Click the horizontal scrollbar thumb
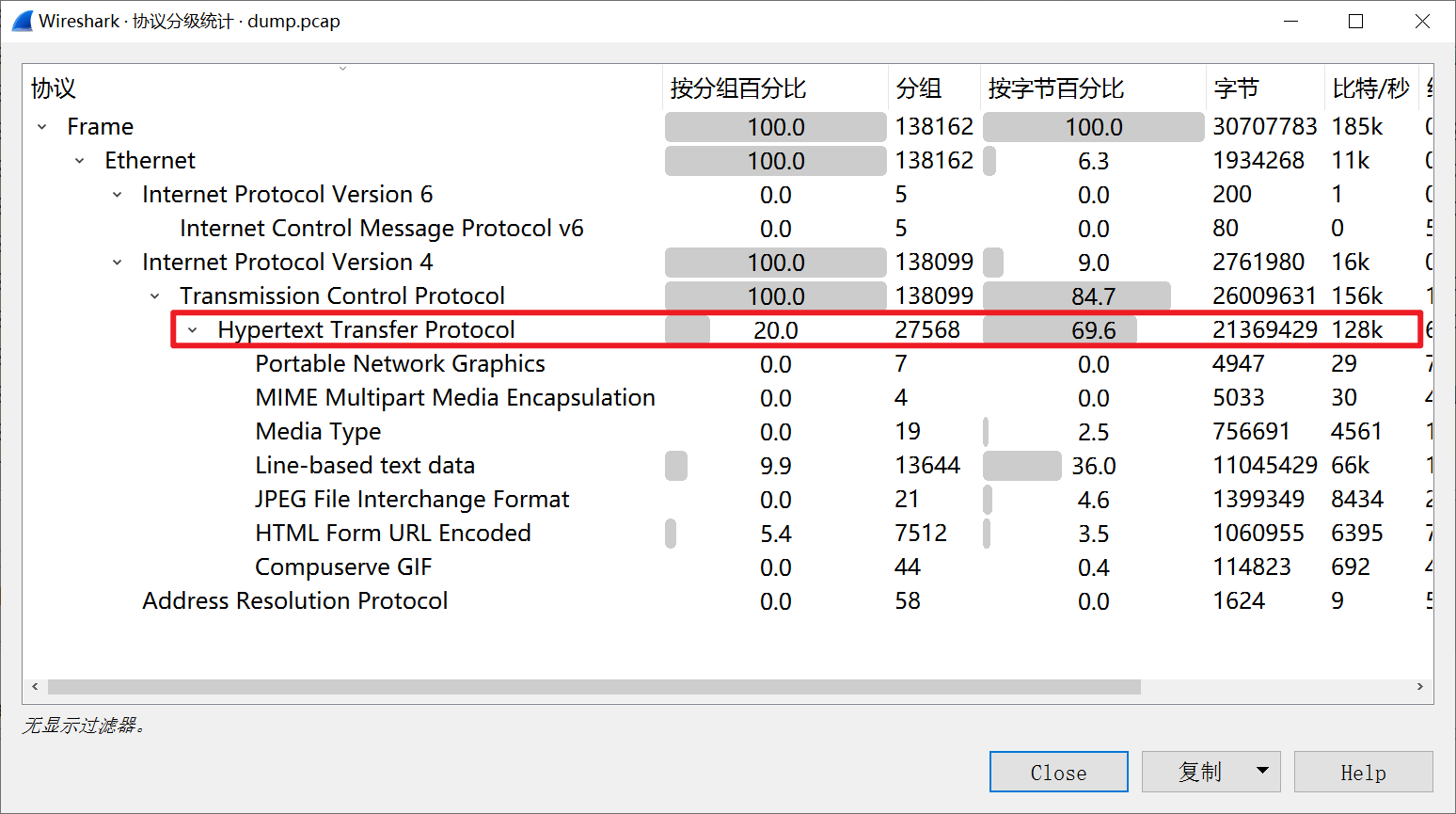 593,687
